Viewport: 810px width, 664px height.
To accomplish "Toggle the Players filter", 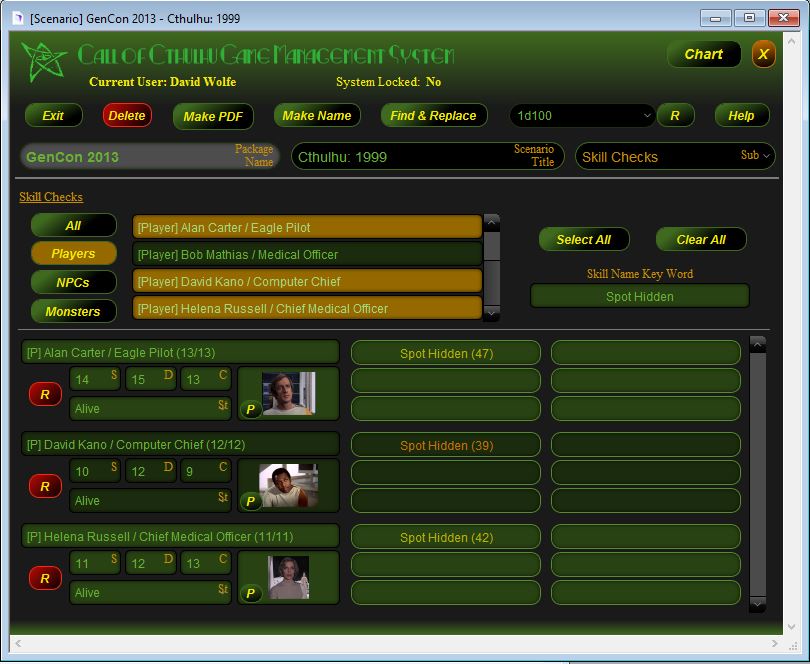I will coord(73,254).
